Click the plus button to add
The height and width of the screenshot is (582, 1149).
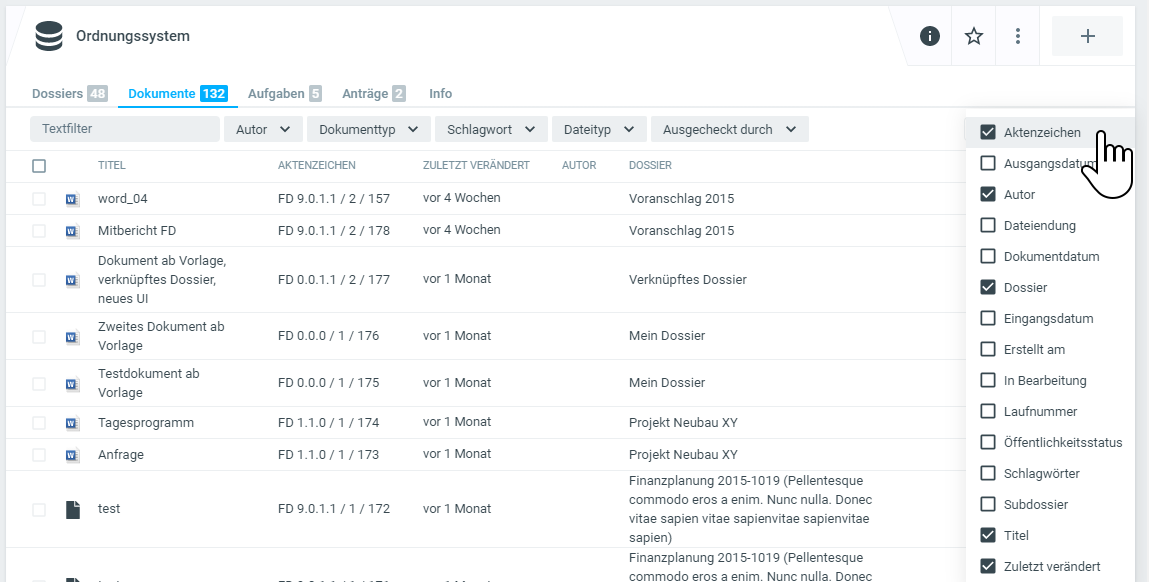pyautogui.click(x=1087, y=37)
